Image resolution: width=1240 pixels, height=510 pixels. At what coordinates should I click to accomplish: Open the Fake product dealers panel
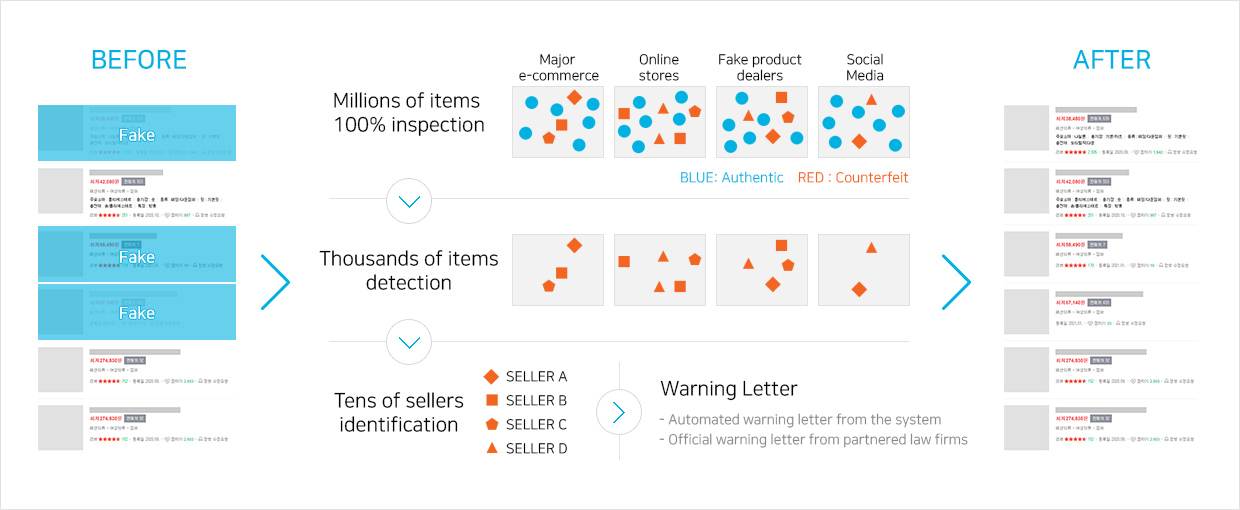point(762,121)
